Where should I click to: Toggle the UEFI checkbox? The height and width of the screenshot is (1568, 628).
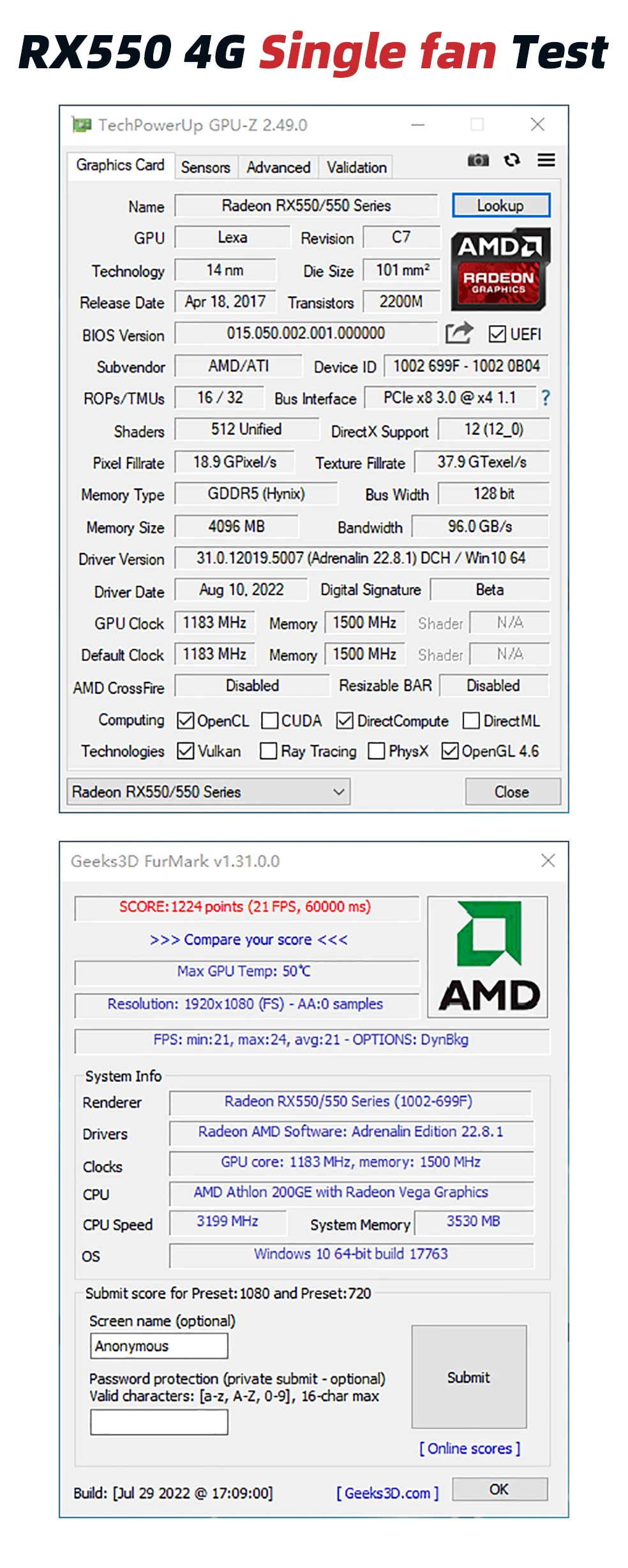coord(497,334)
